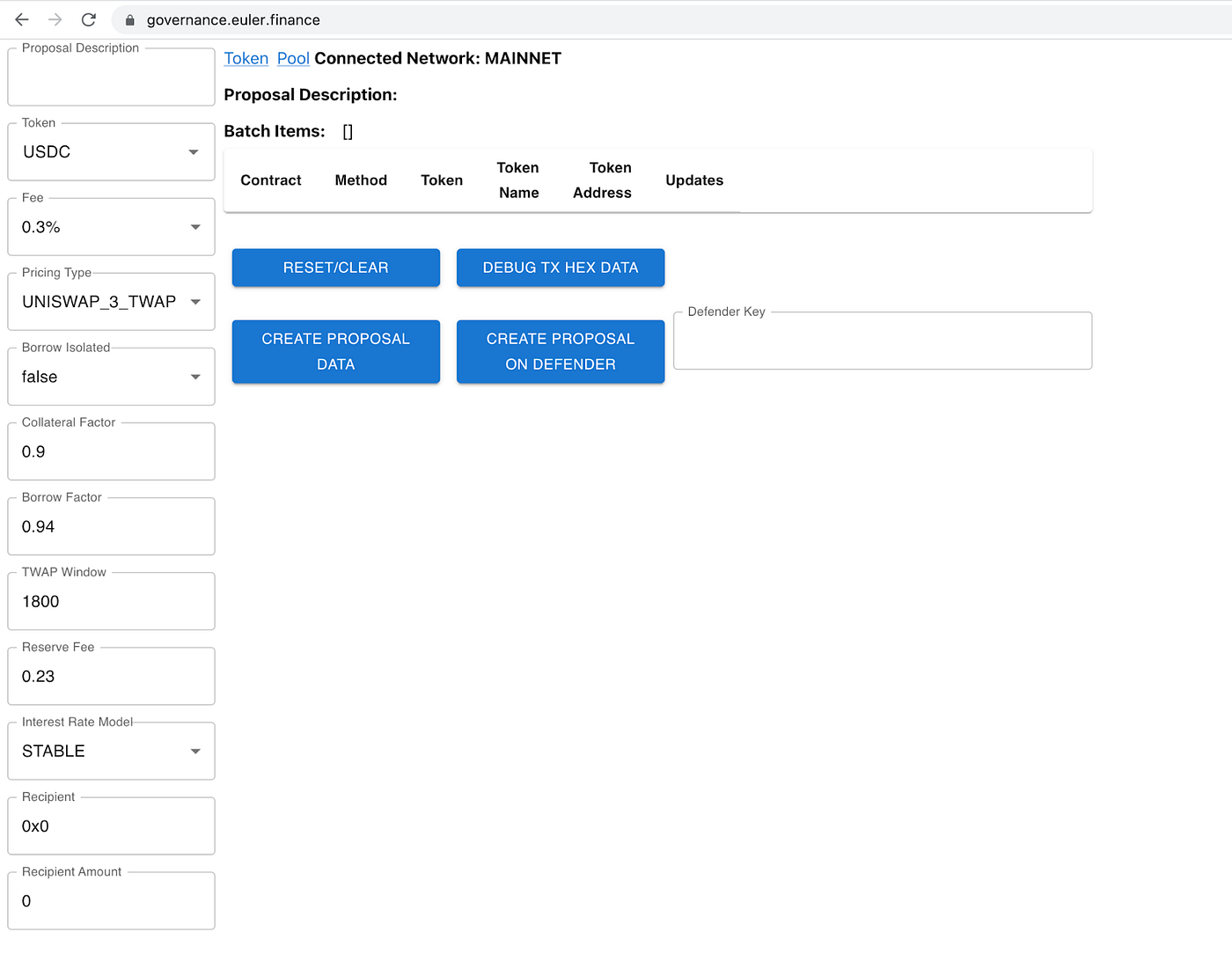Image resolution: width=1232 pixels, height=961 pixels.
Task: Click the Reserve Fee field
Action: point(111,676)
